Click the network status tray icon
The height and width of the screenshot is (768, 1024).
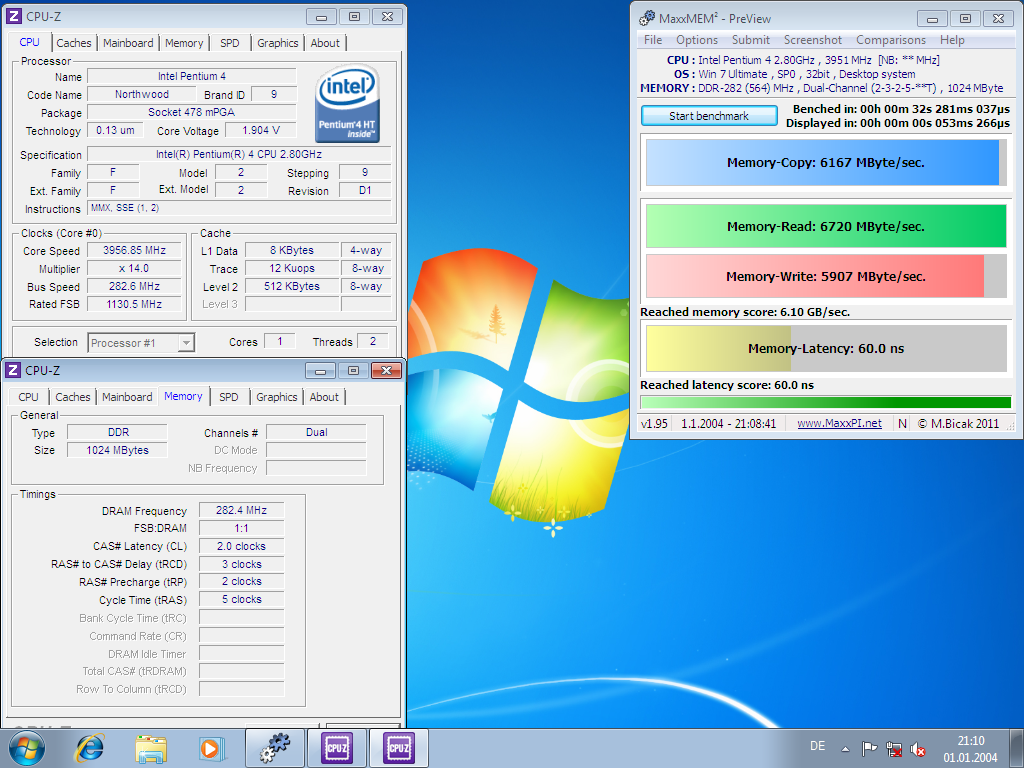pos(894,749)
